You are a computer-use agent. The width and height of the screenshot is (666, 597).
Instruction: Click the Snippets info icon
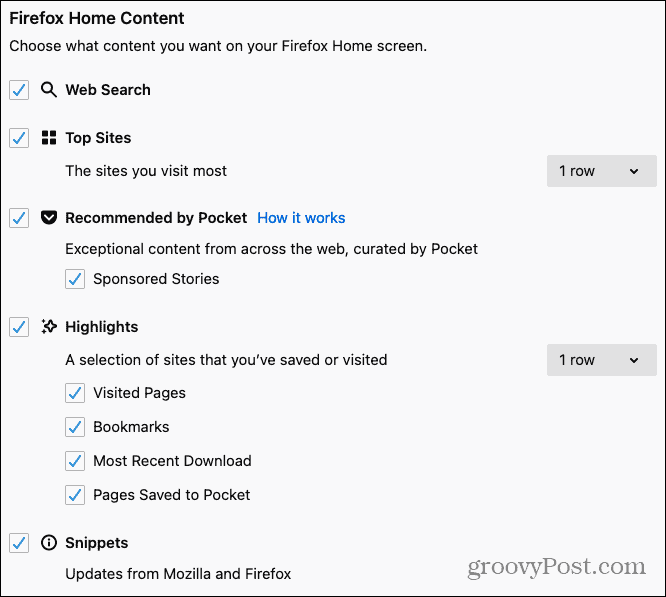49,543
